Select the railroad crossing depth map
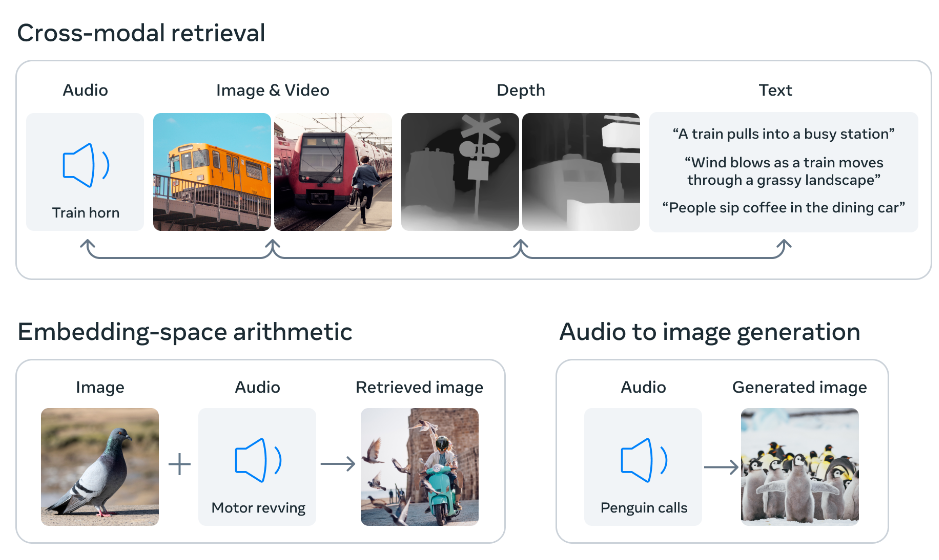939x560 pixels. 460,172
